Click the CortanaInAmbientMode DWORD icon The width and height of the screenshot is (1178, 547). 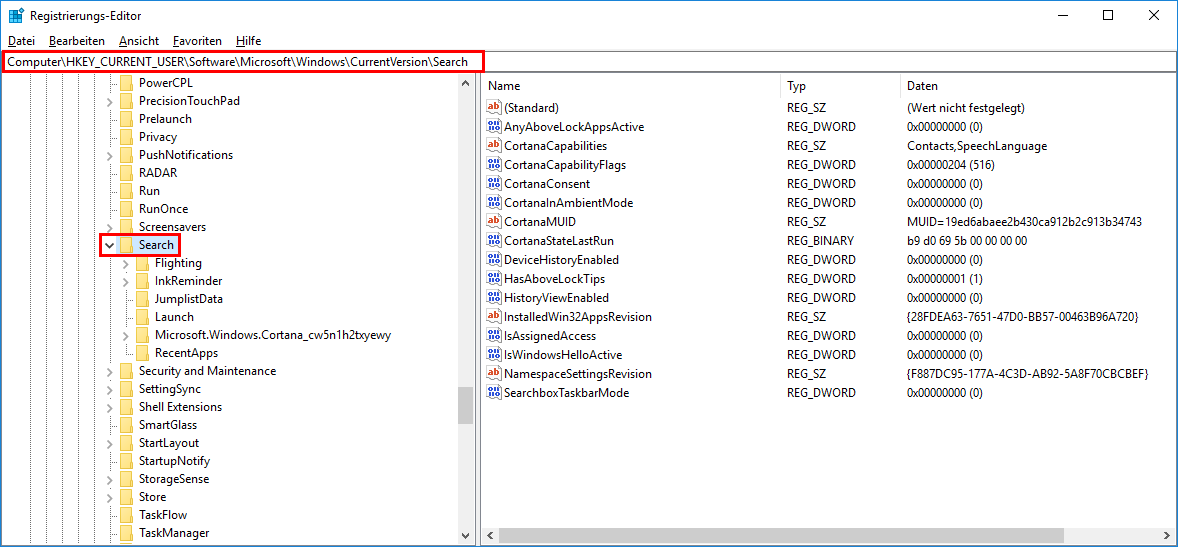click(494, 203)
